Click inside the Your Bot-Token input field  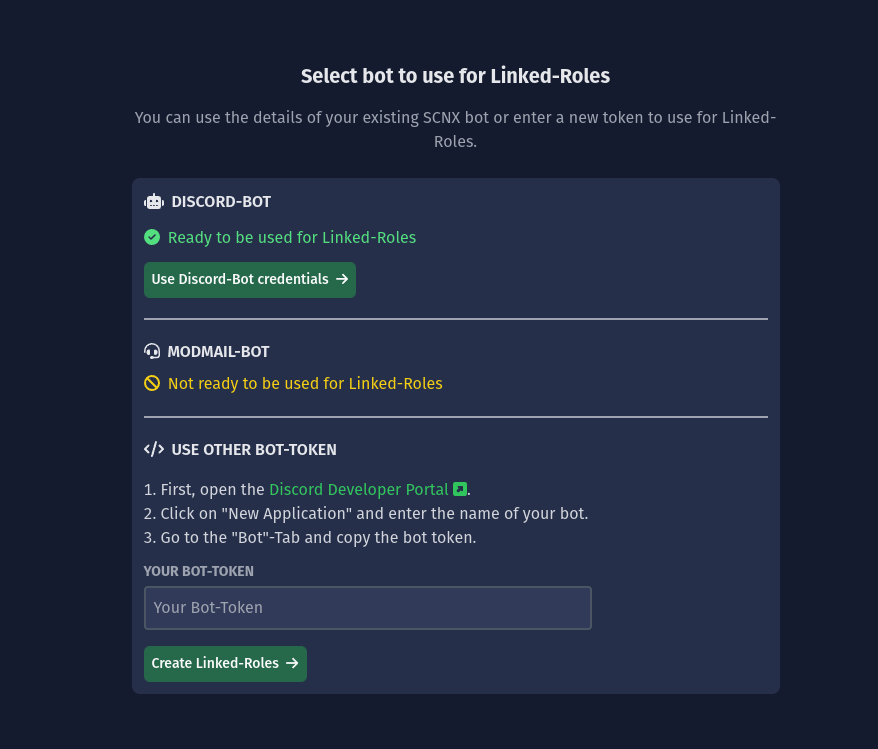pos(367,607)
